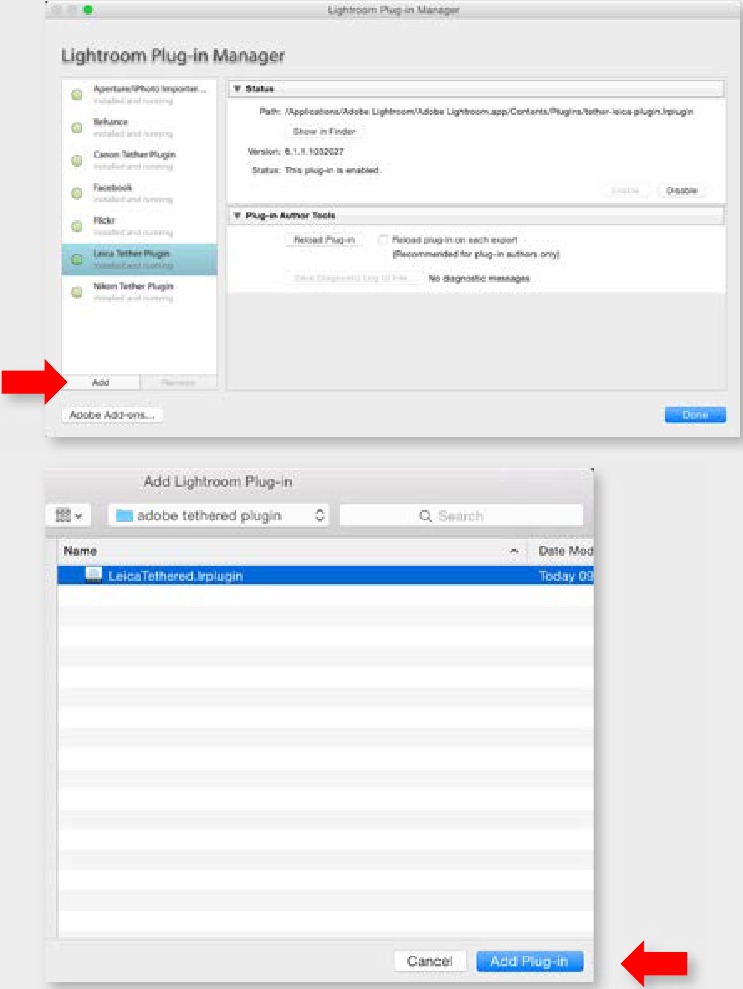Click the greyed Enable plug-in button

tap(625, 190)
